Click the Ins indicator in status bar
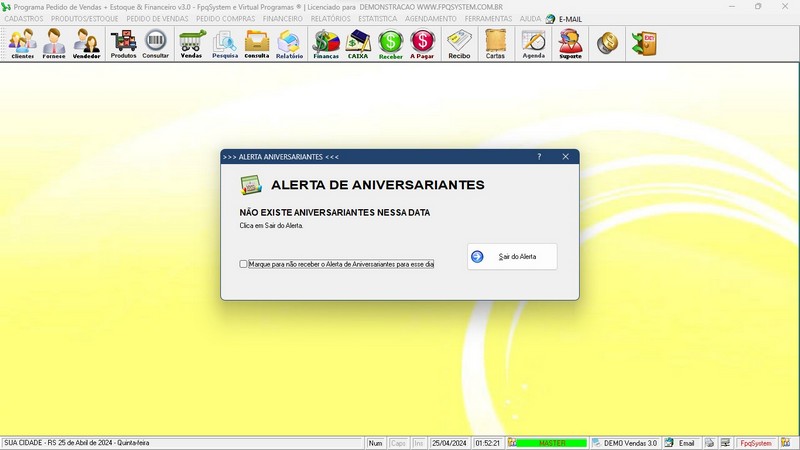Image resolution: width=800 pixels, height=450 pixels. click(x=418, y=443)
